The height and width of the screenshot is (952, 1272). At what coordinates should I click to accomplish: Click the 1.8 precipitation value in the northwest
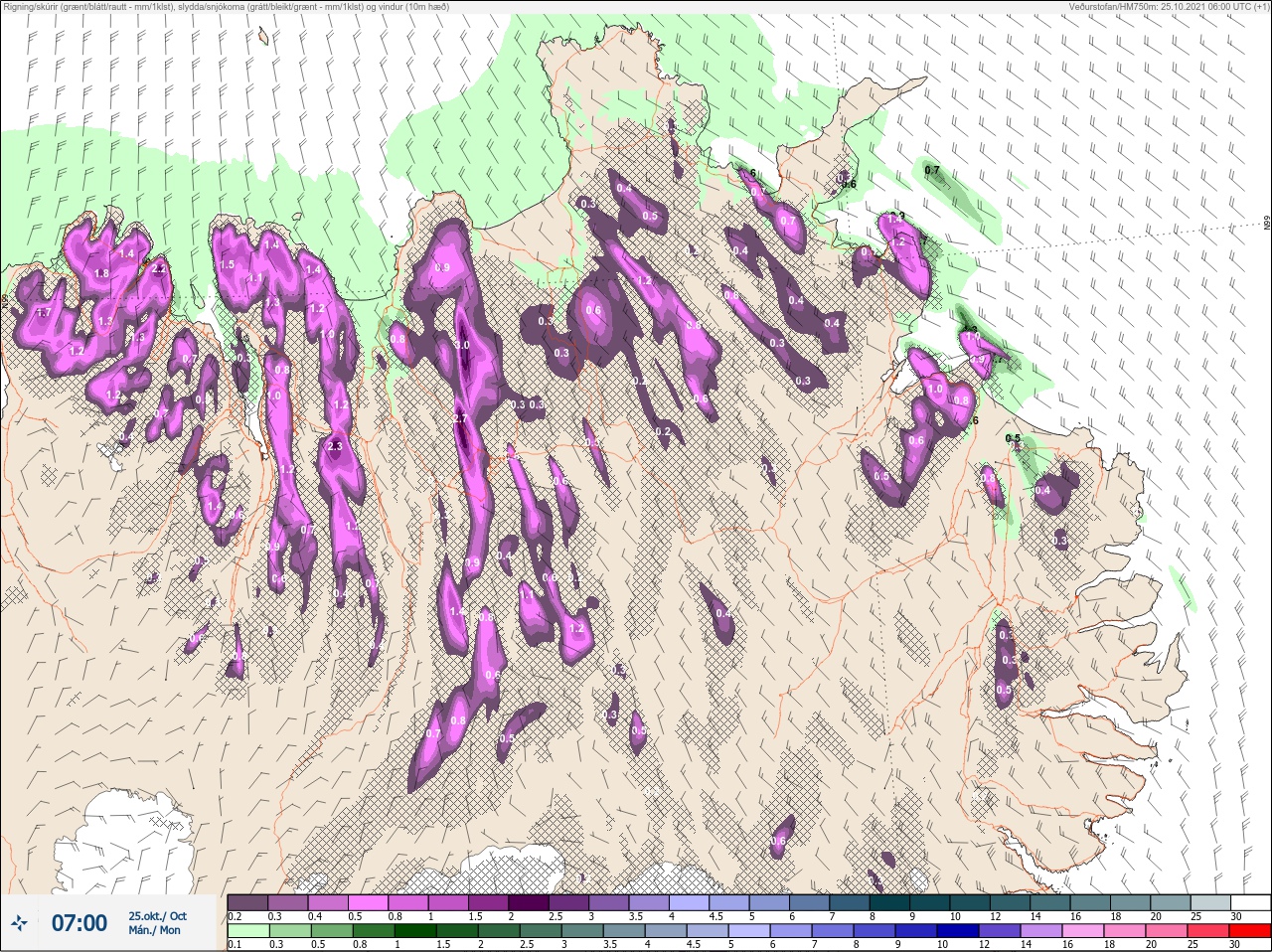(x=100, y=274)
